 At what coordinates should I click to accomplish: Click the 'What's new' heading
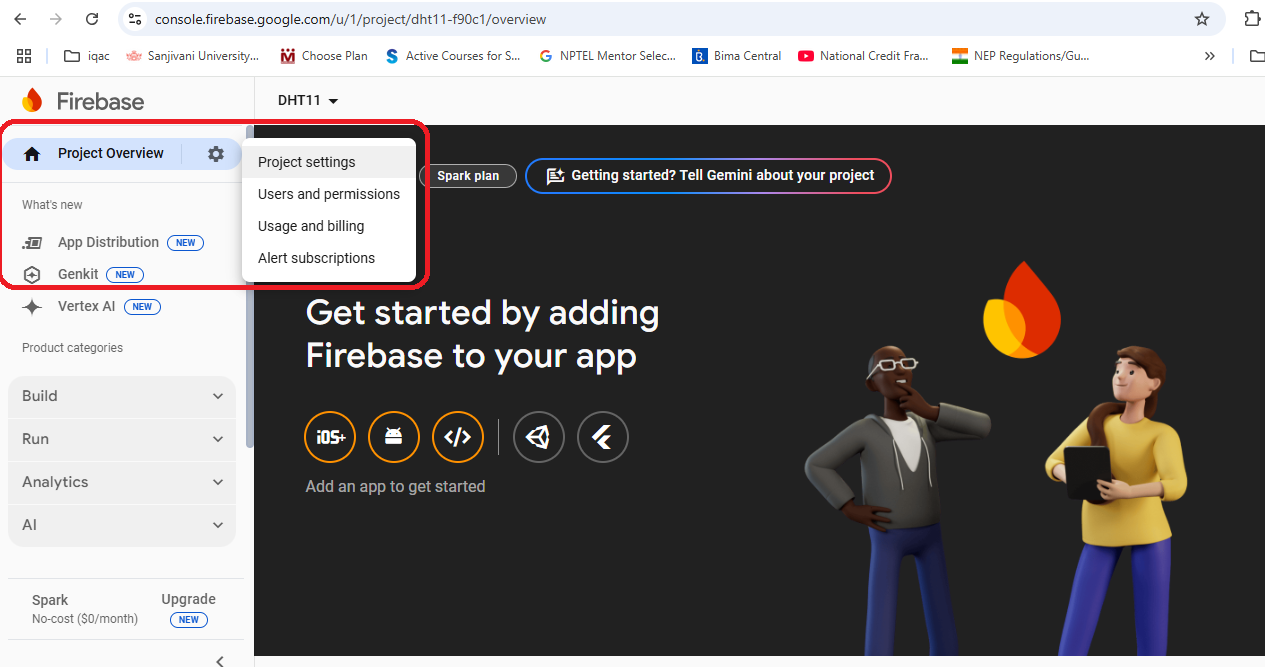(x=52, y=205)
